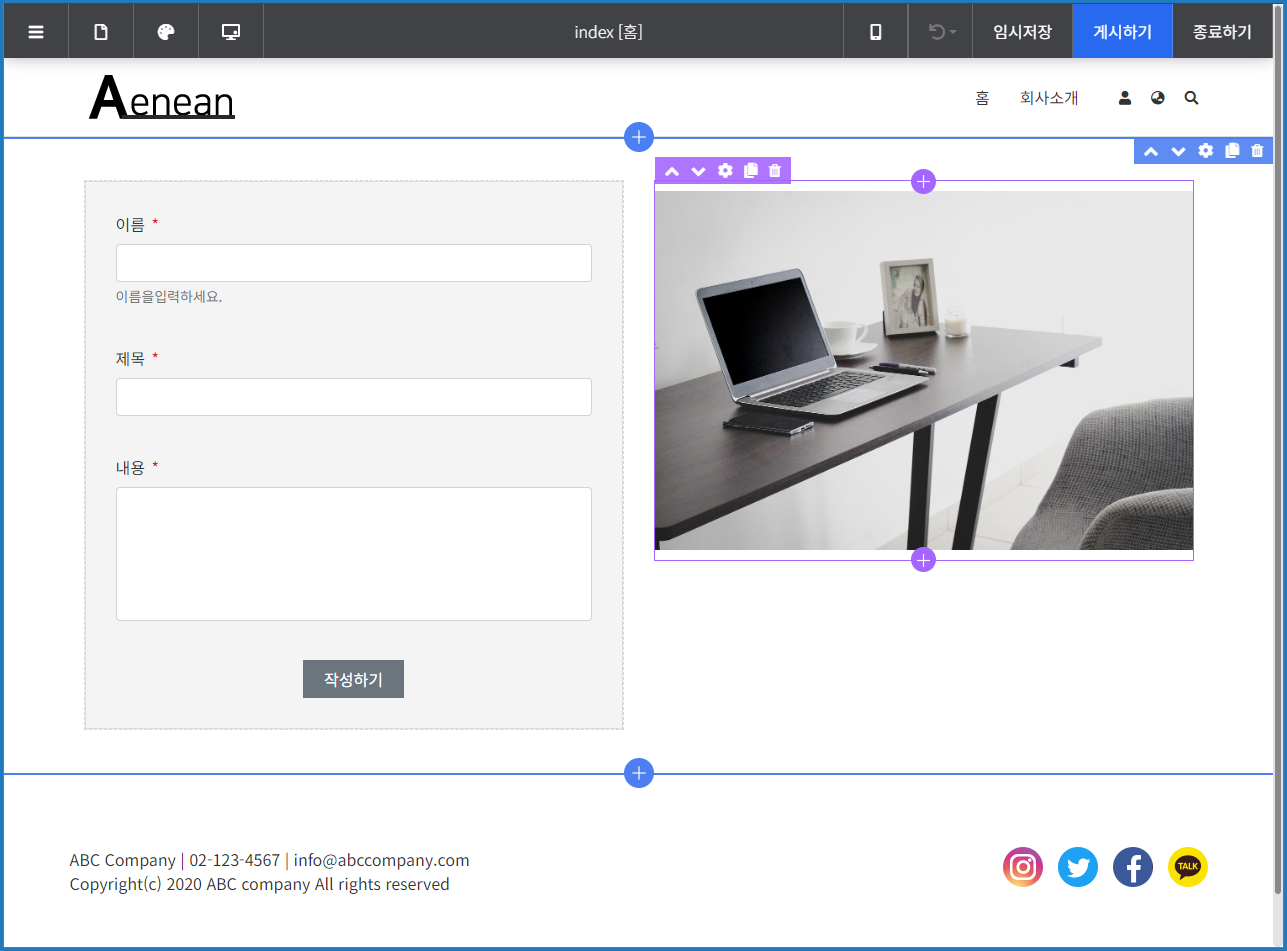Open the hamburger menu in the editor toolbar
This screenshot has width=1287, height=951.
36,31
